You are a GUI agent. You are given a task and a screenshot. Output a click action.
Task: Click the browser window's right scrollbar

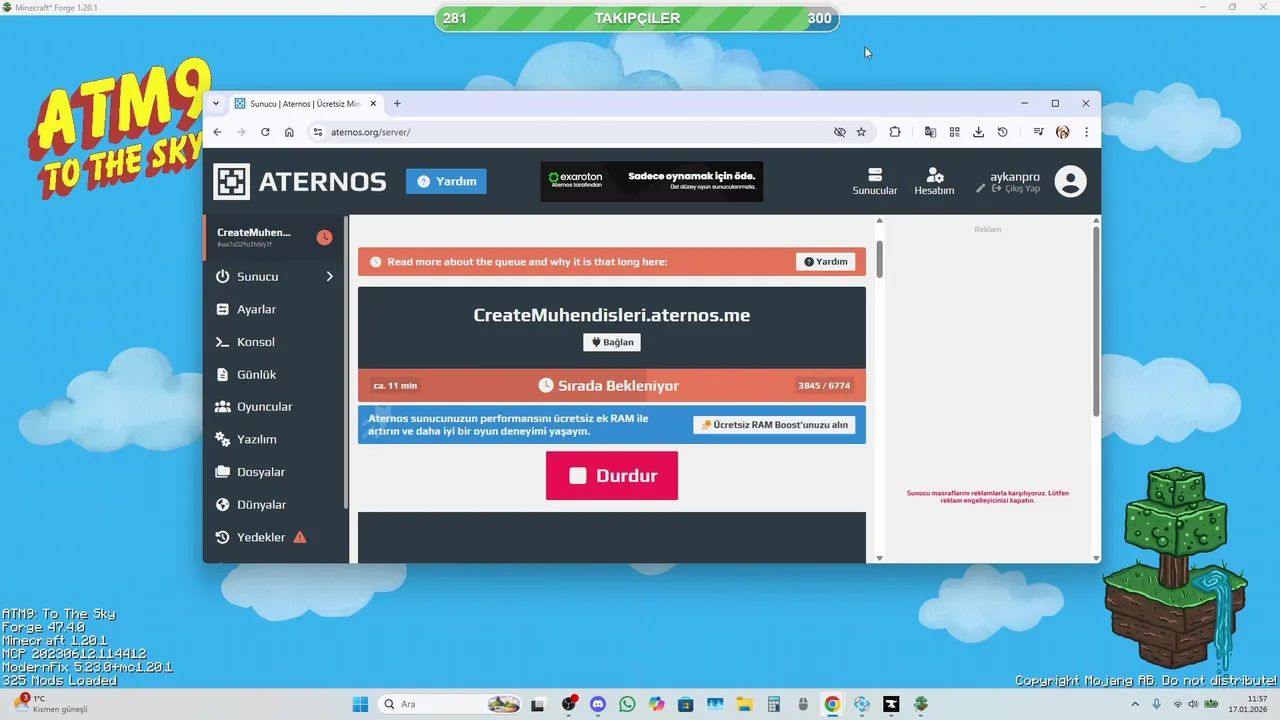(1096, 320)
